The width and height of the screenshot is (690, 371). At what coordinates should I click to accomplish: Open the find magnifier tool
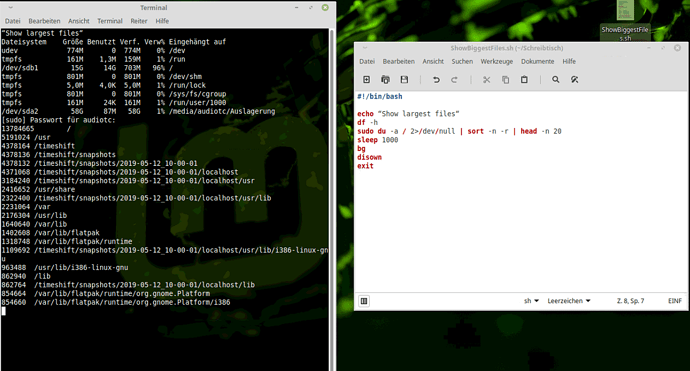[556, 80]
